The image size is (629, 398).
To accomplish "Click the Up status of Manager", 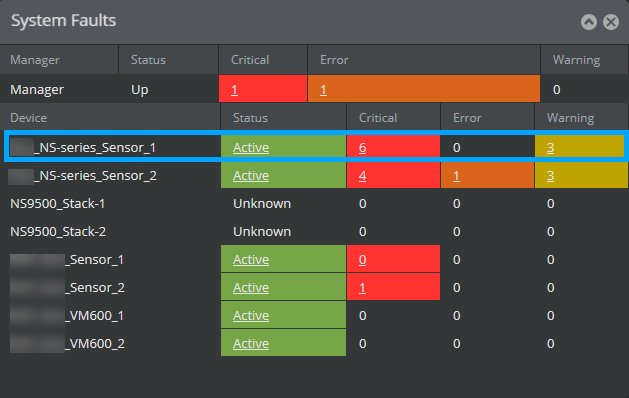I will point(140,89).
